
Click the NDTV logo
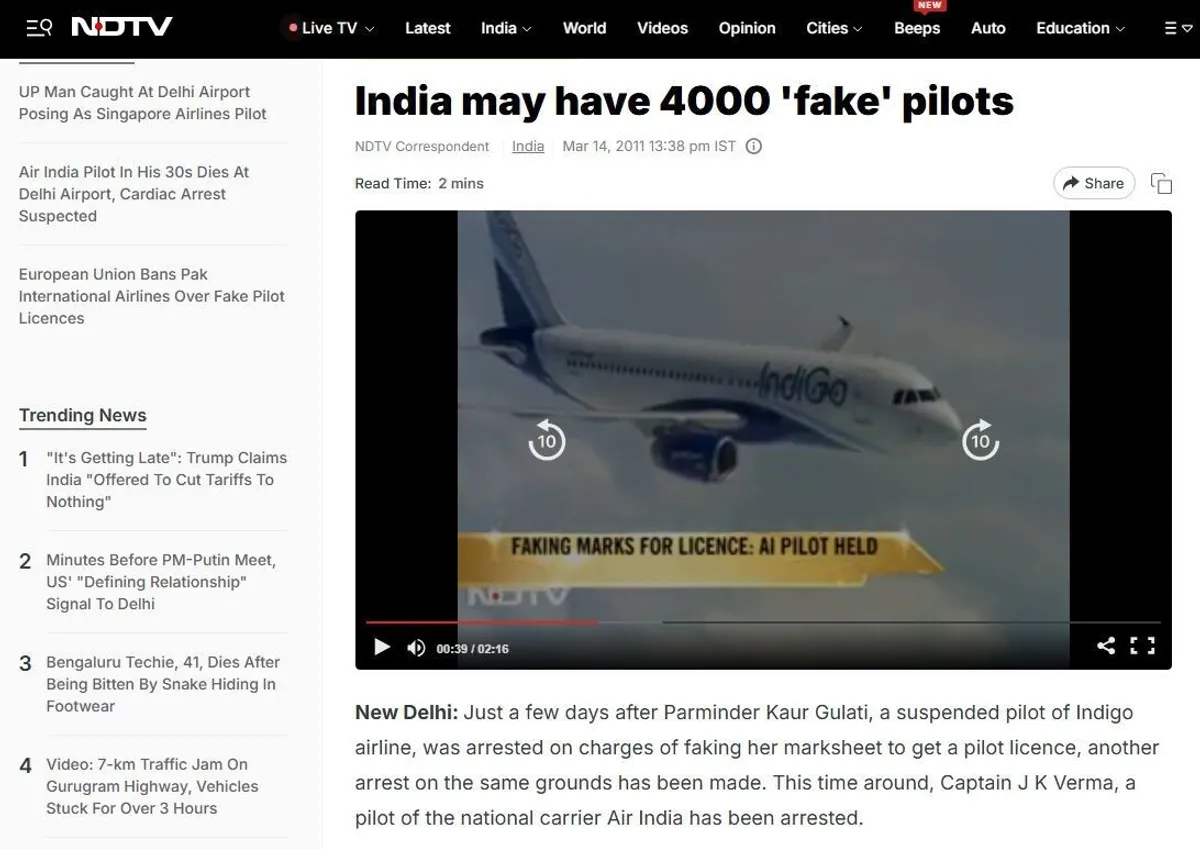point(122,27)
